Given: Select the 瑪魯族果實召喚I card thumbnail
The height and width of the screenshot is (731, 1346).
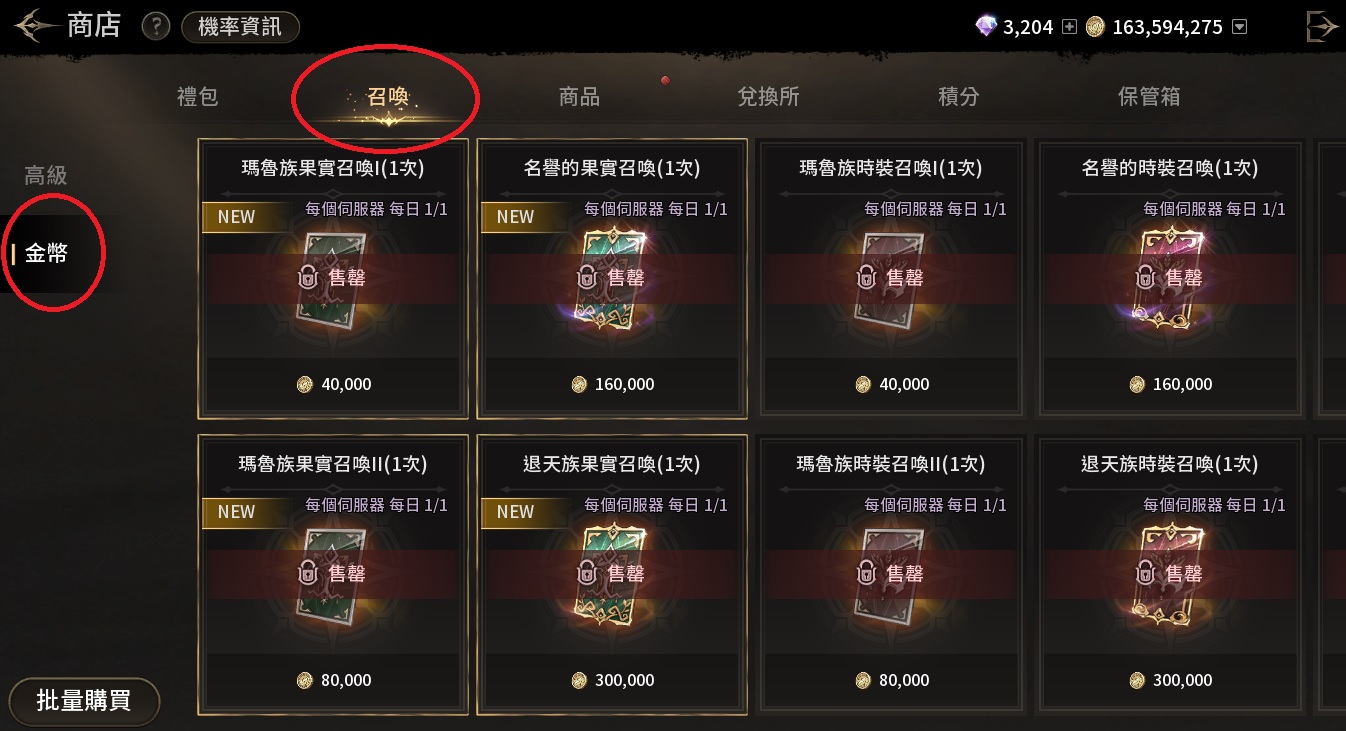Looking at the screenshot, I should (333, 277).
